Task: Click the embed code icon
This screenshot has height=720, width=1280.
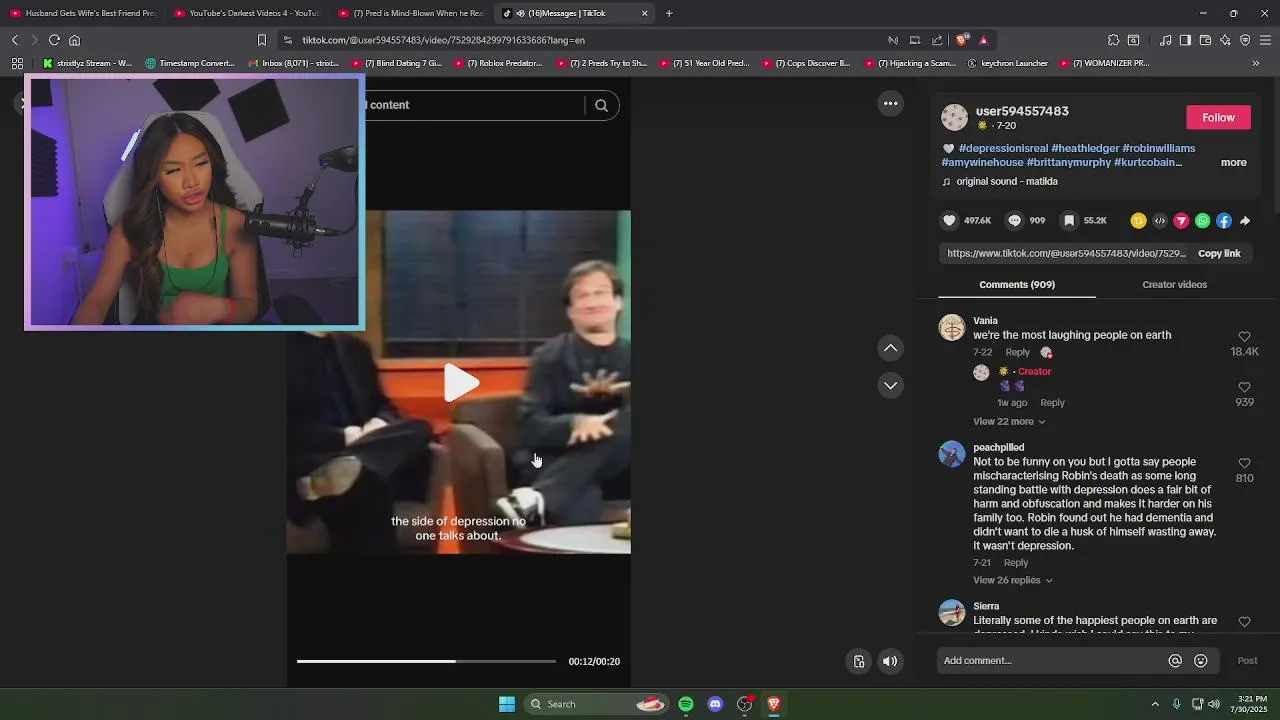Action: click(1160, 221)
